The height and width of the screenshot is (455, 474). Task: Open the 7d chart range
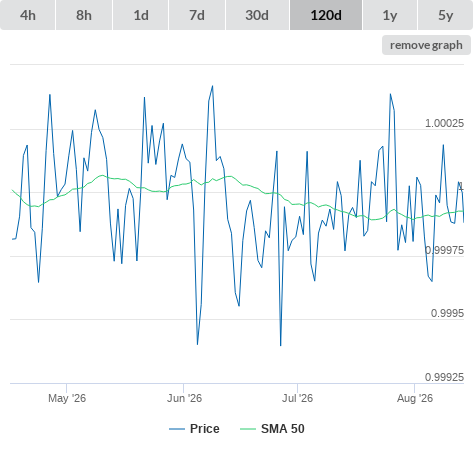[197, 15]
